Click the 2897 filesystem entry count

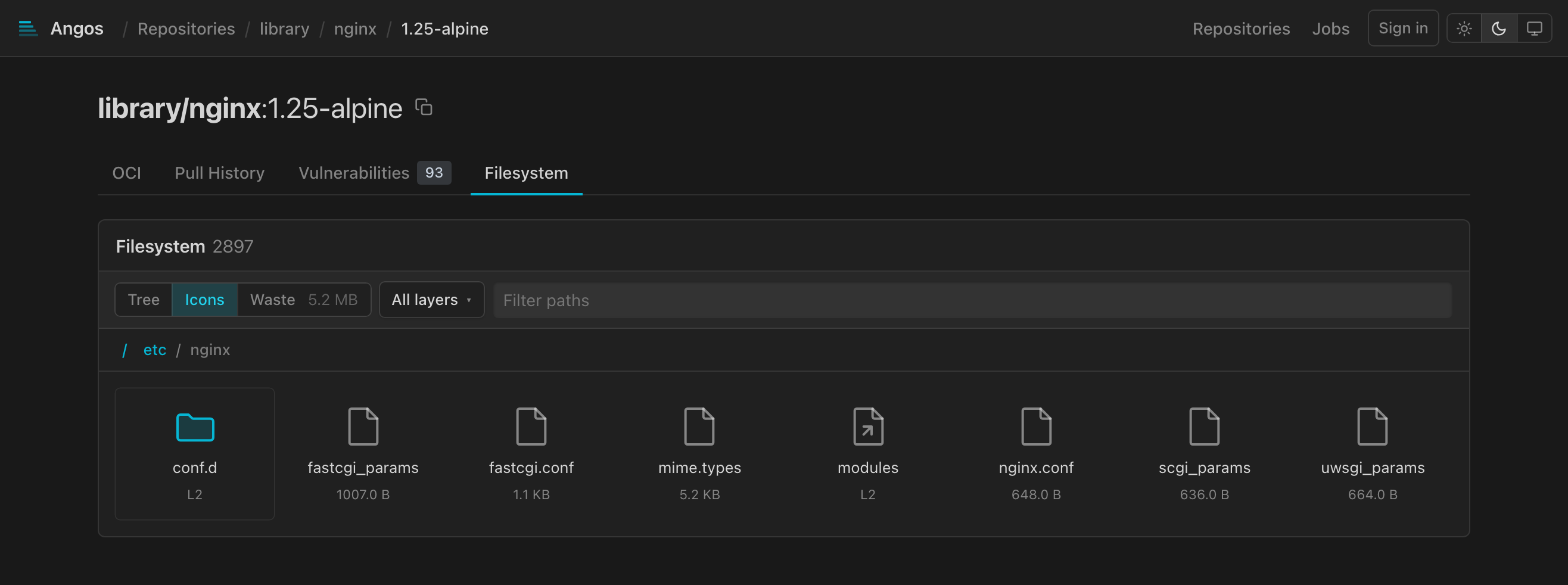click(232, 246)
